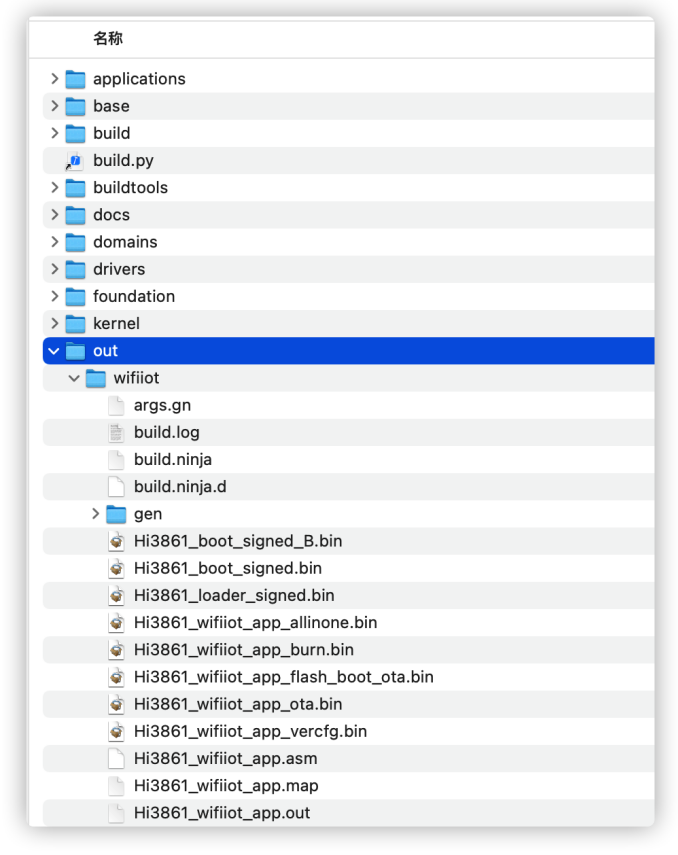The width and height of the screenshot is (678, 855).
Task: Select the 'Hi3861_wifiiot_app_burn.bin' file name
Action: 244,651
